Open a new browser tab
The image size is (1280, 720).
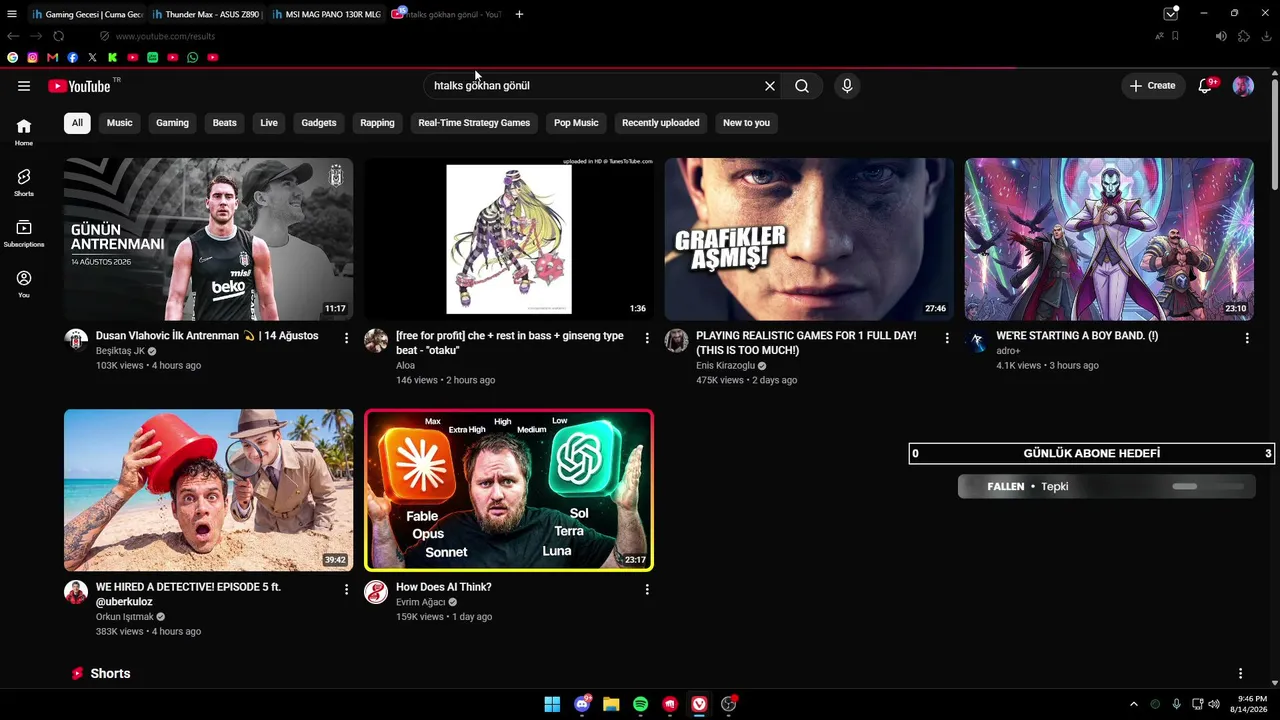(x=519, y=14)
